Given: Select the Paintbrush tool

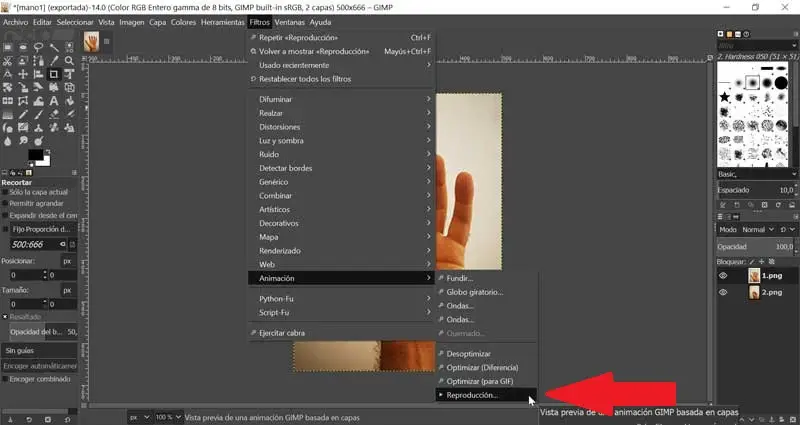Looking at the screenshot, I should tap(38, 115).
